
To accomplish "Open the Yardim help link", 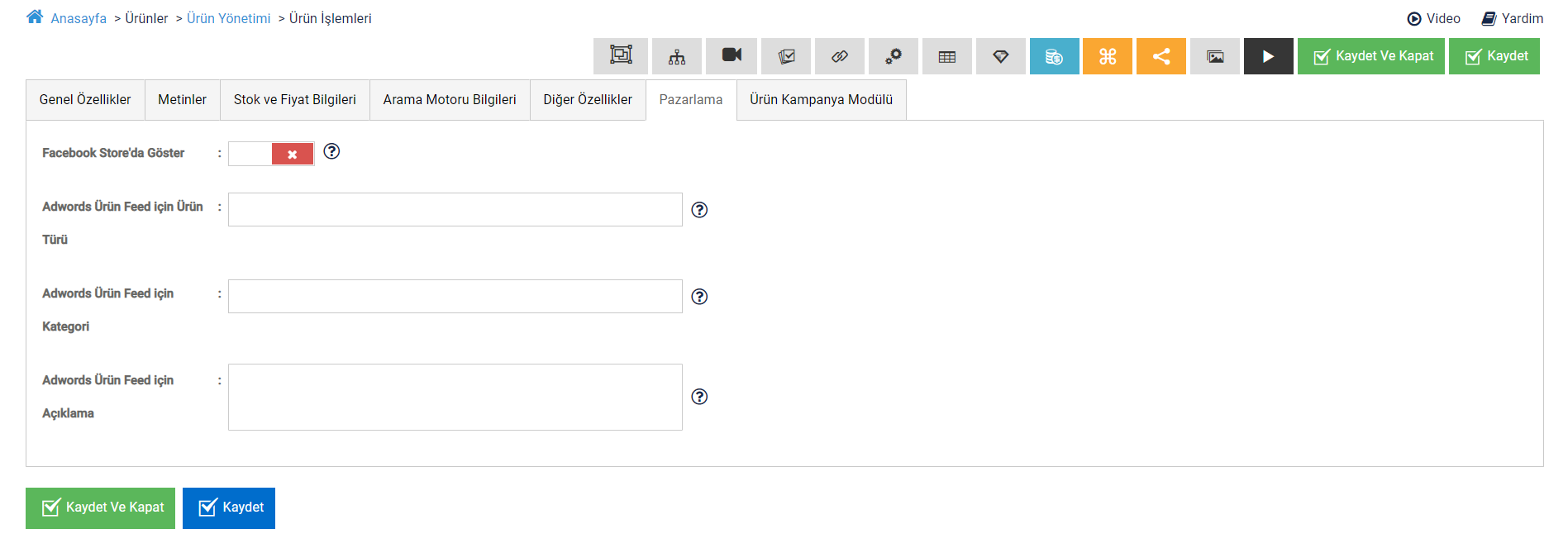I will click(x=1513, y=18).
